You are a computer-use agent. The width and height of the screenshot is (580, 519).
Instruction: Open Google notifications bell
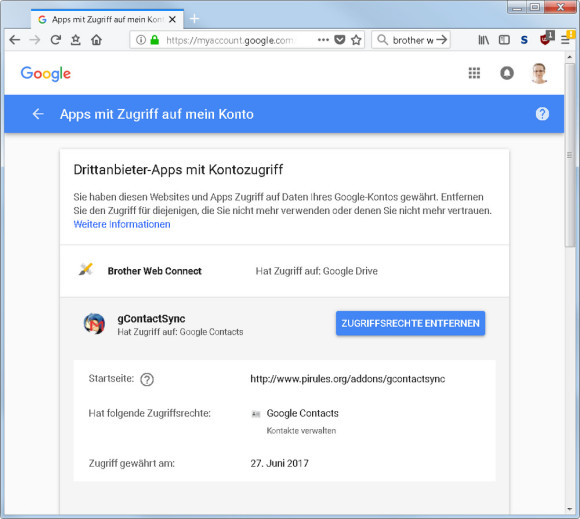[x=507, y=73]
